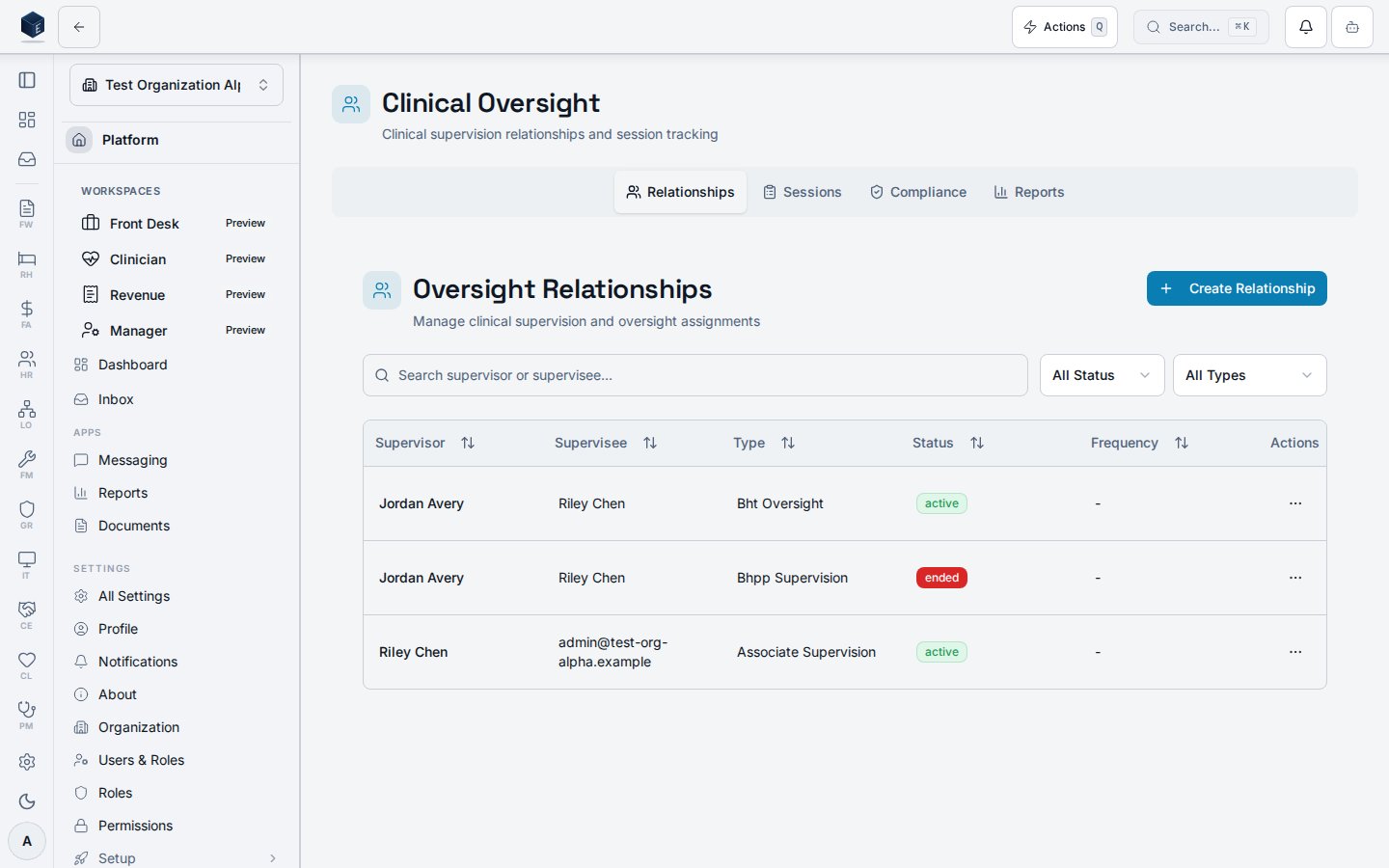This screenshot has height=868, width=1389.
Task: Go to Platform home
Action: point(177,140)
